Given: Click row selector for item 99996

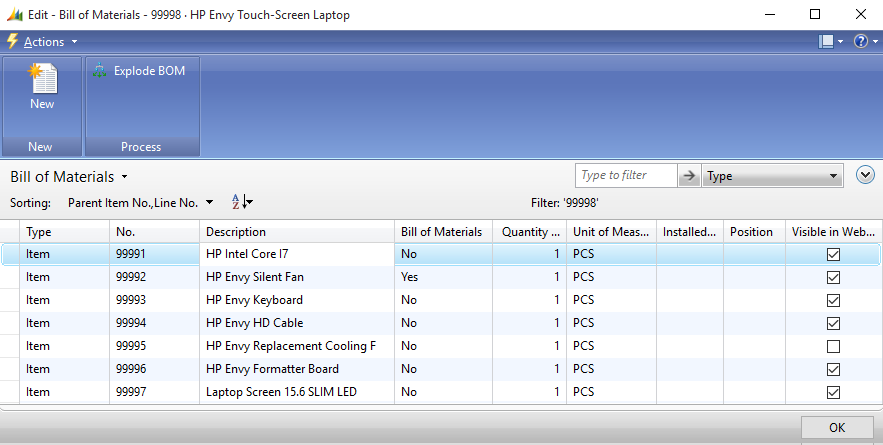Looking at the screenshot, I should point(10,369).
